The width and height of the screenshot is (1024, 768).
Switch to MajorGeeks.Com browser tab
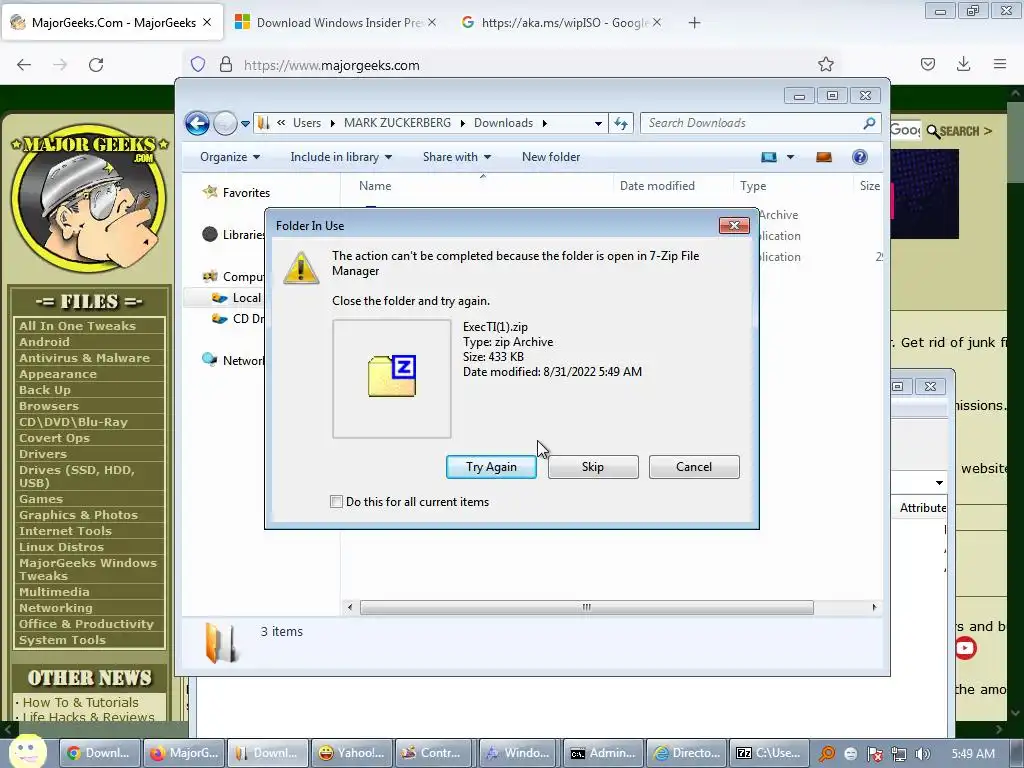click(111, 23)
